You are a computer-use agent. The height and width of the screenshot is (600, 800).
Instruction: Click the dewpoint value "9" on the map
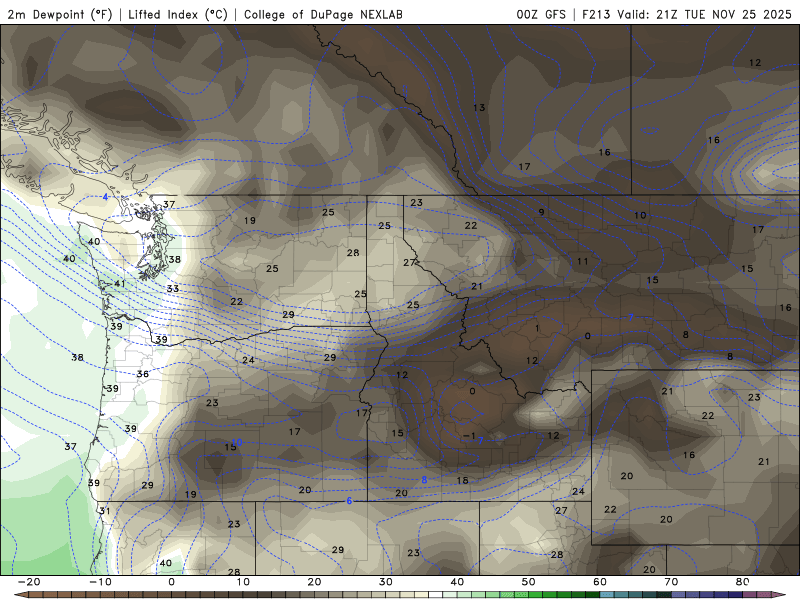[x=541, y=212]
